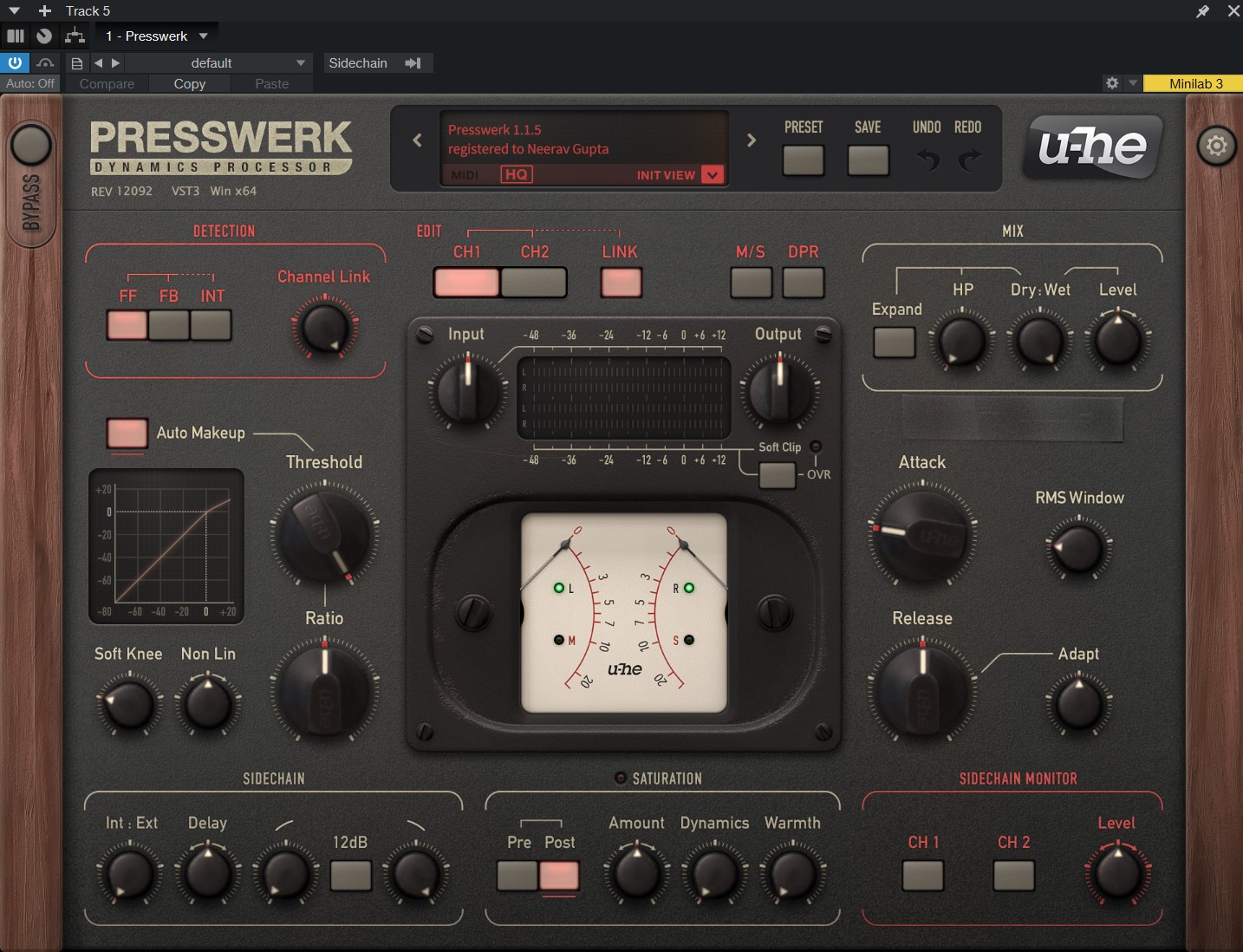
Task: Select Pre saturation mode
Action: pos(517,876)
